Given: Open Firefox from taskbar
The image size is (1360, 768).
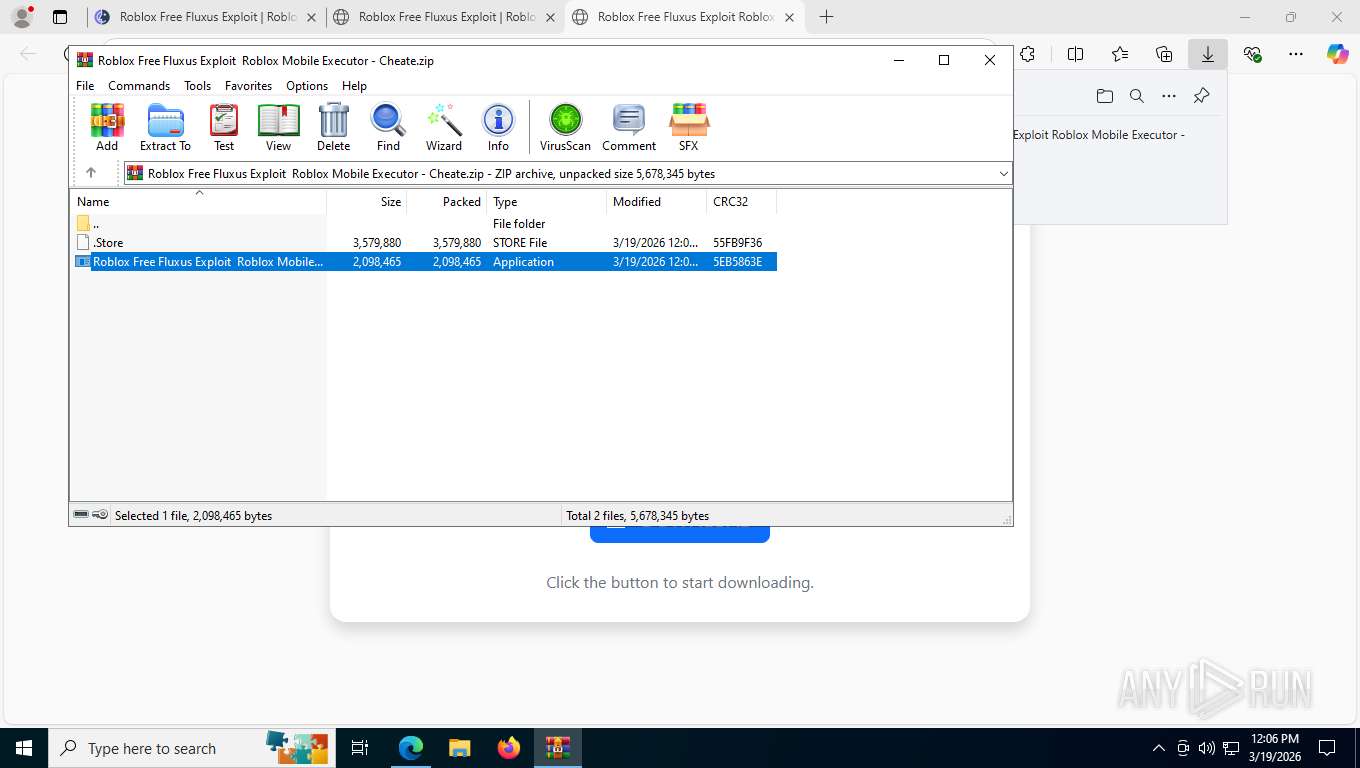Looking at the screenshot, I should point(509,748).
